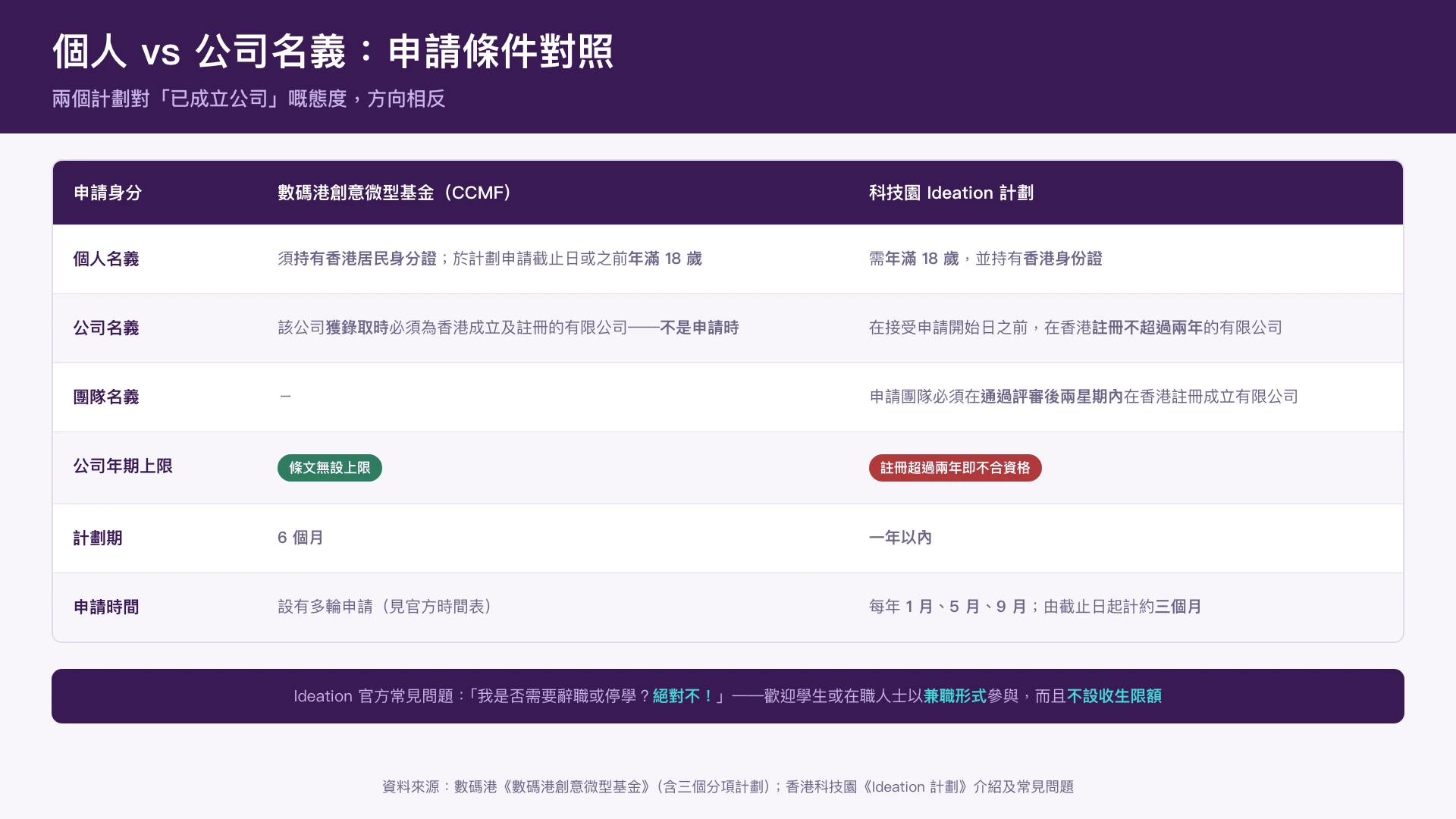Viewport: 1456px width, 819px height.
Task: Click the cell 一年以內
Action: tap(900, 538)
